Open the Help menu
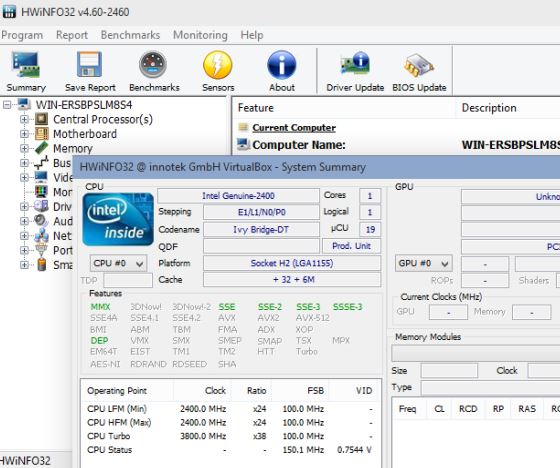 tap(252, 35)
